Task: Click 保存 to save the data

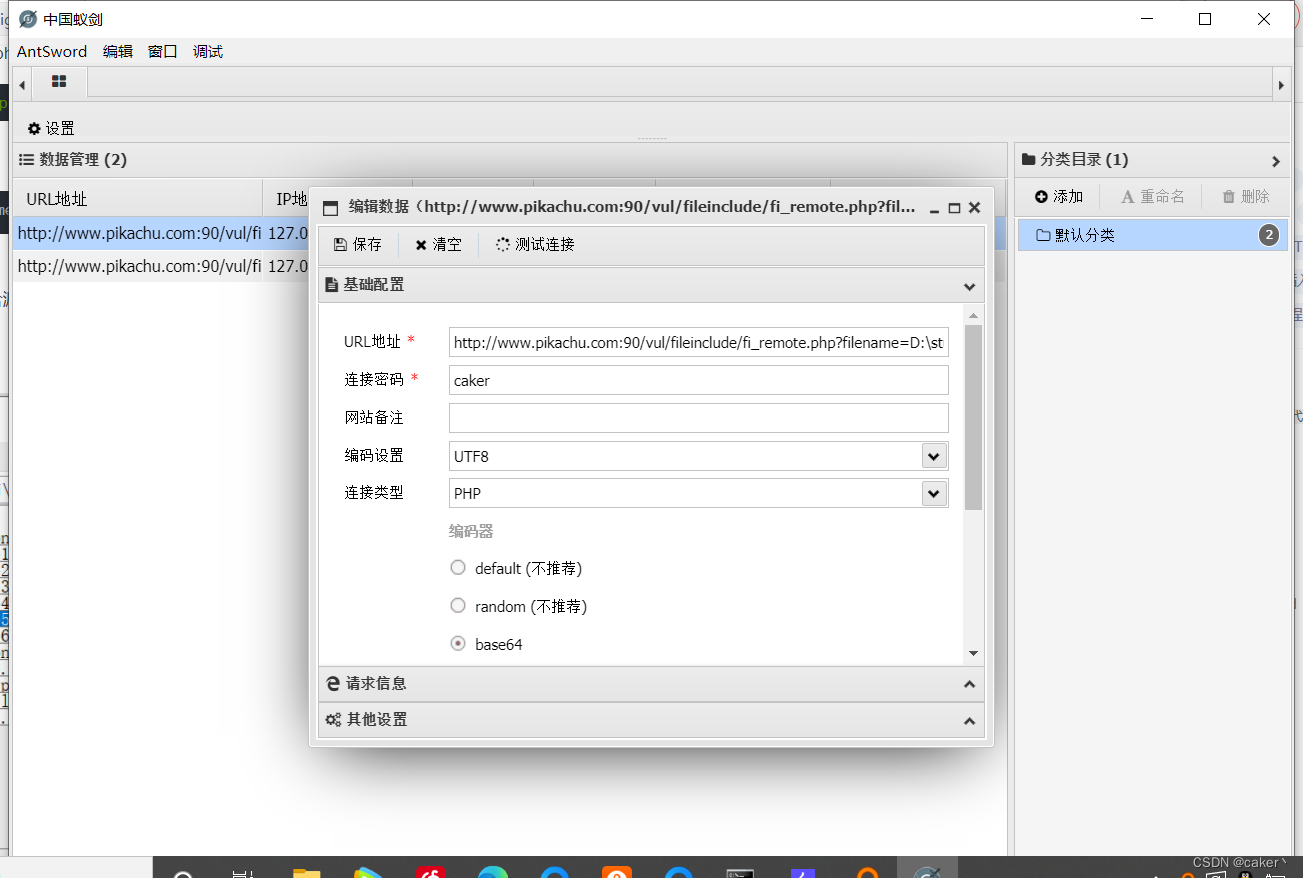Action: click(x=358, y=244)
